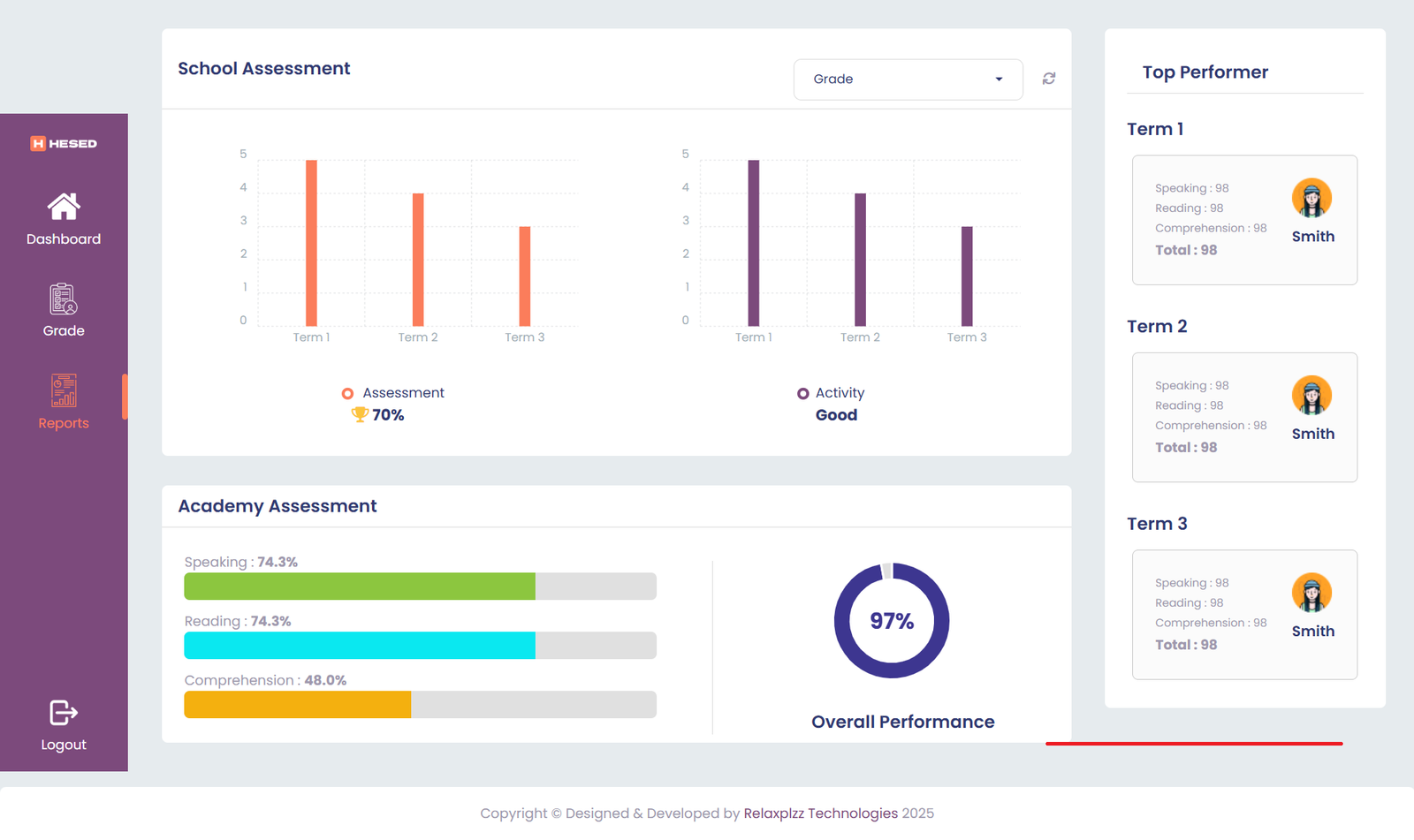Click the Activity legend circle marker
The height and width of the screenshot is (840, 1414).
(803, 394)
